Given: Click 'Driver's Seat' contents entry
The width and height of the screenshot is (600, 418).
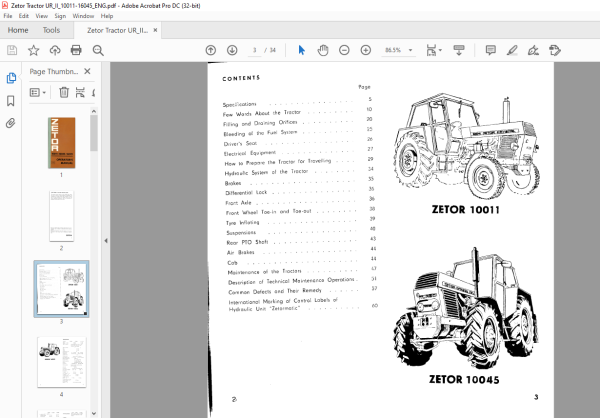Looking at the screenshot, I should point(240,144).
